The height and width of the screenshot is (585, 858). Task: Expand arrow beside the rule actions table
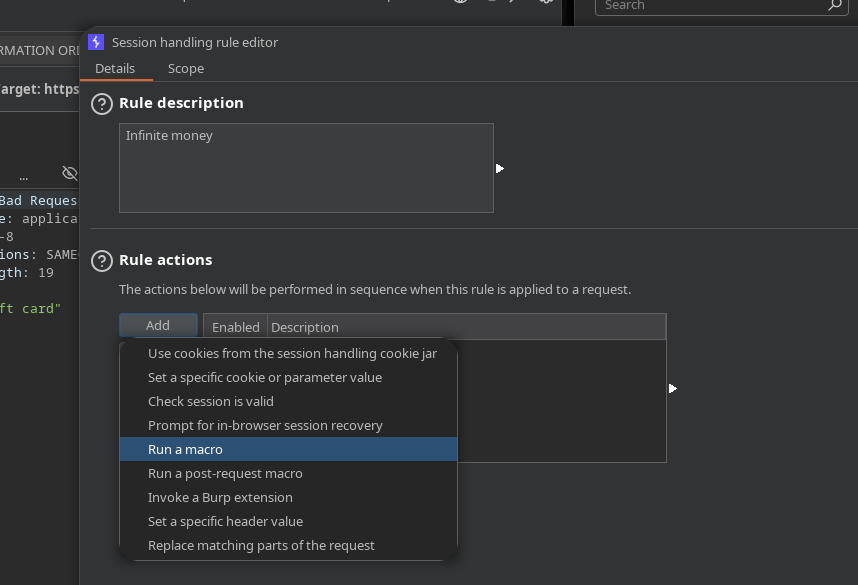[673, 388]
